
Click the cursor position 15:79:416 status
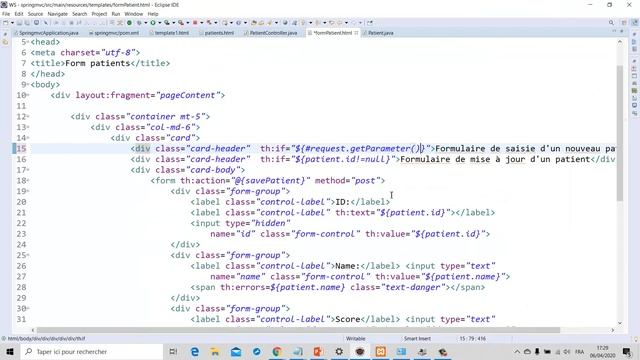472,338
